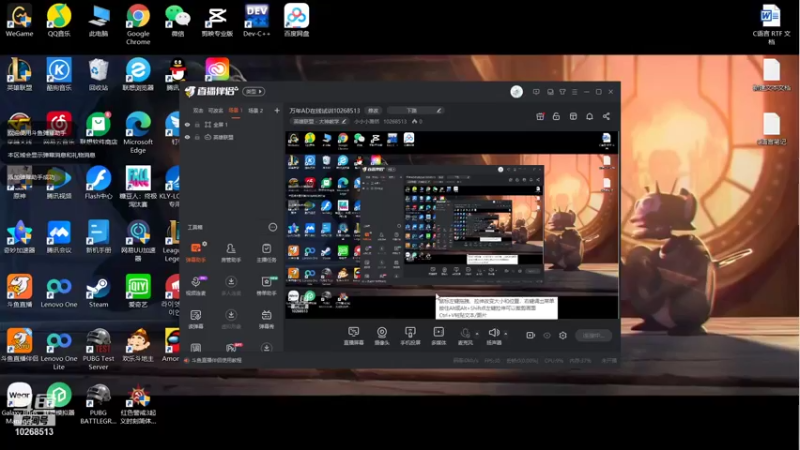The image size is (800, 450).
Task: Open the hamburger menu in the title bar
Action: click(574, 92)
